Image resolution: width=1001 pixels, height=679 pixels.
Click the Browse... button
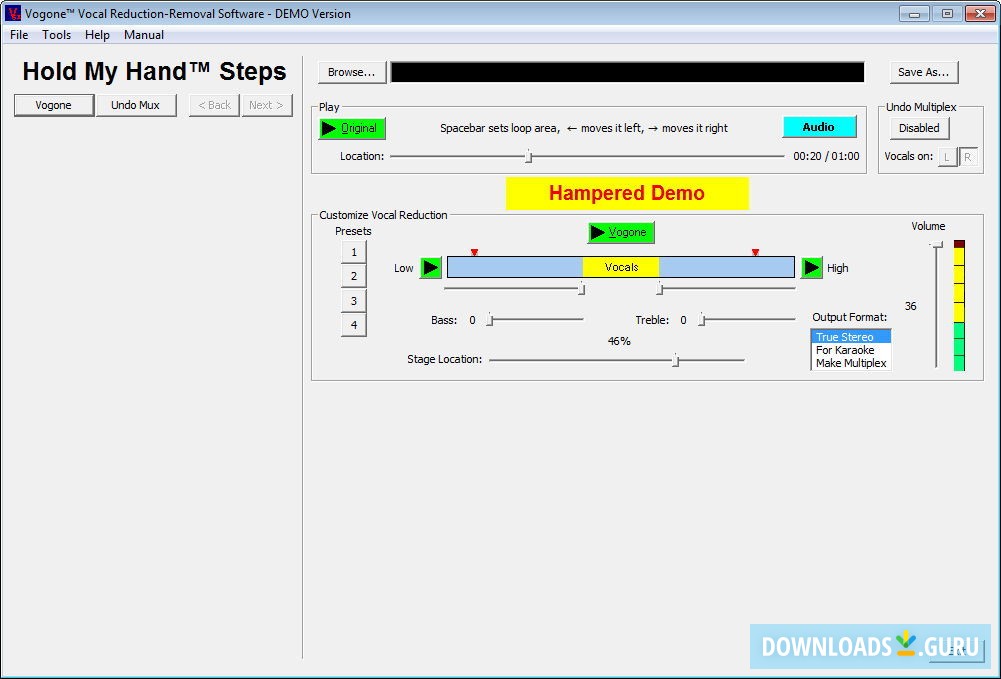click(x=352, y=72)
